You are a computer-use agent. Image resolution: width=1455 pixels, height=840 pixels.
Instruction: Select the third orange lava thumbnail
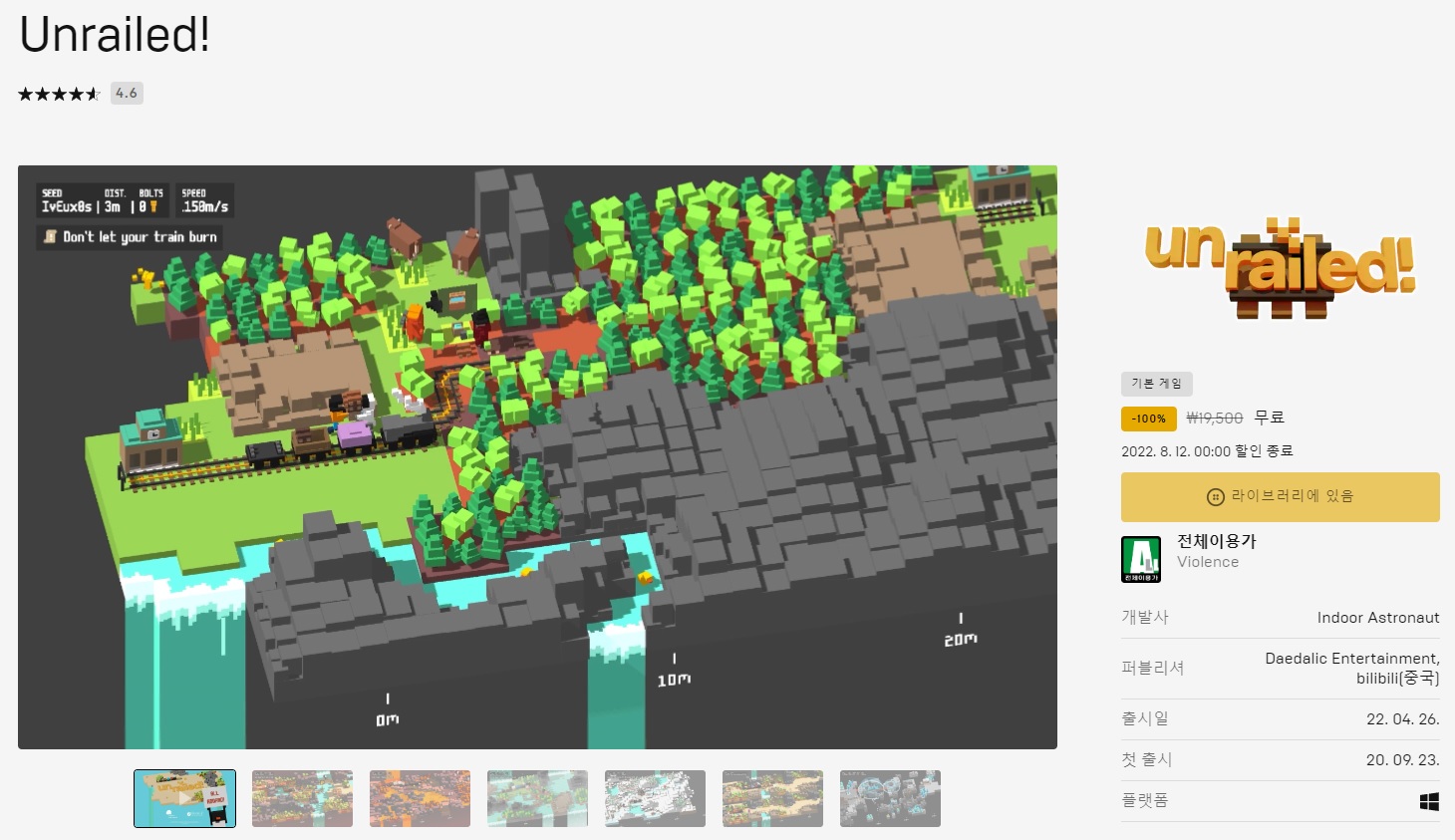(420, 798)
